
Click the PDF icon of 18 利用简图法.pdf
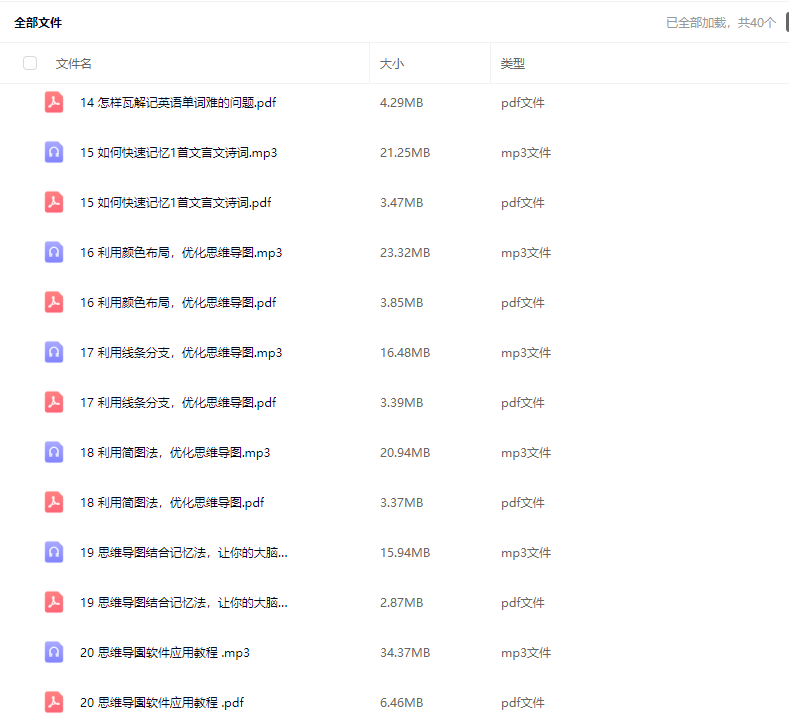[x=54, y=502]
